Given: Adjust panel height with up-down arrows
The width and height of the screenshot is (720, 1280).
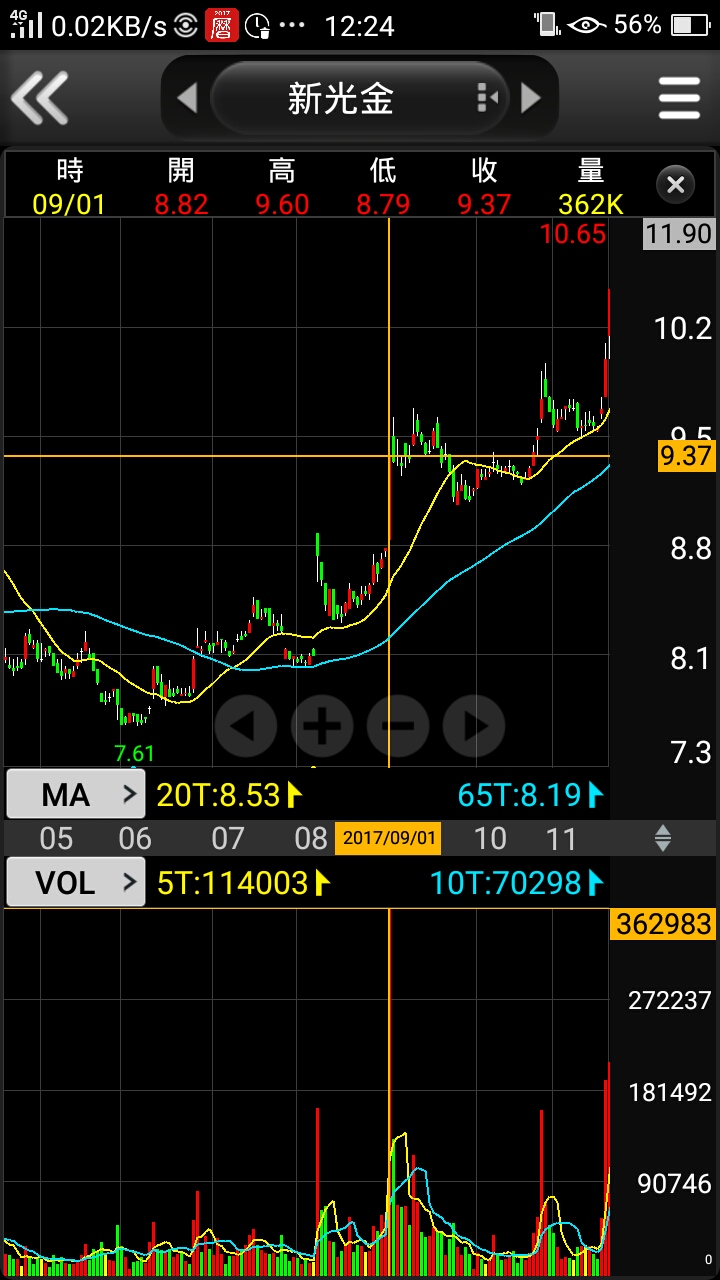Looking at the screenshot, I should [x=662, y=838].
